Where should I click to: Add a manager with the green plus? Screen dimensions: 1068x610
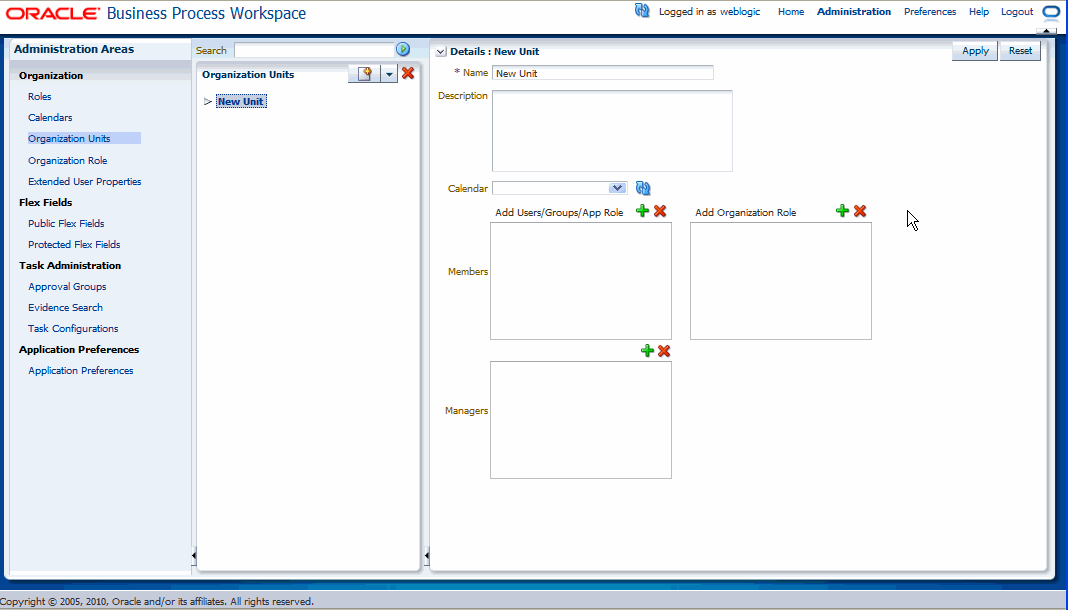647,351
